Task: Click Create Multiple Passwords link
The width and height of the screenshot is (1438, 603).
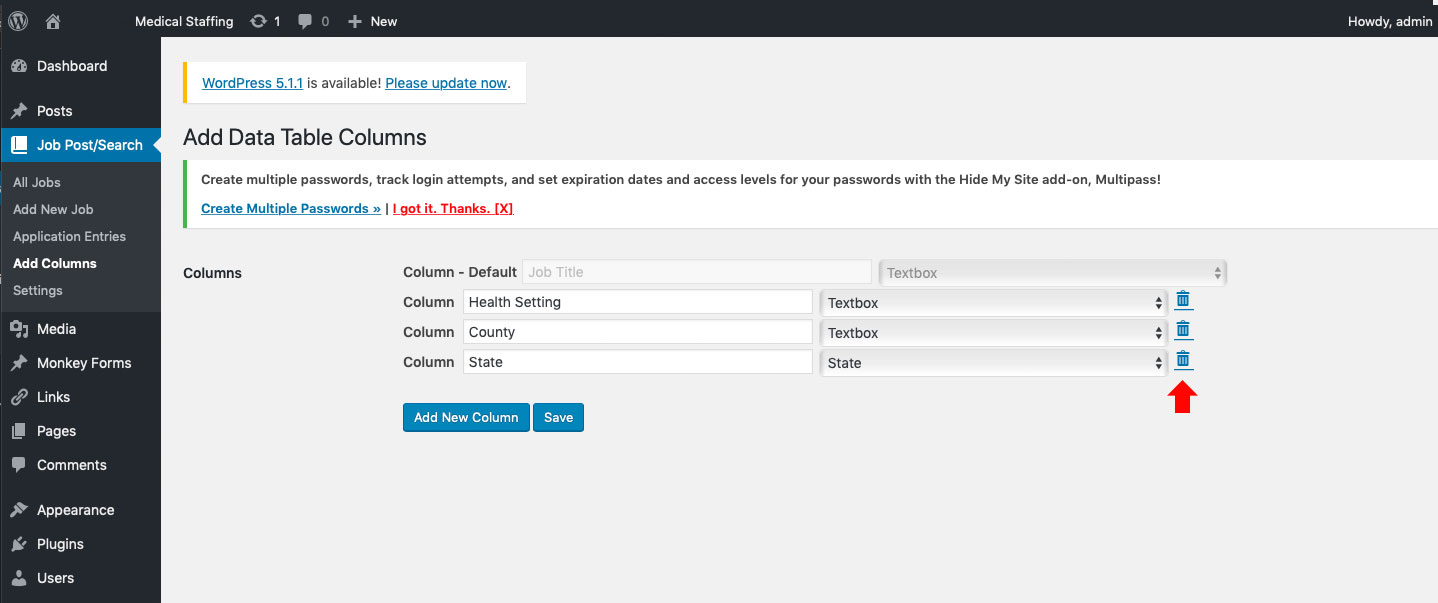Action: tap(291, 208)
